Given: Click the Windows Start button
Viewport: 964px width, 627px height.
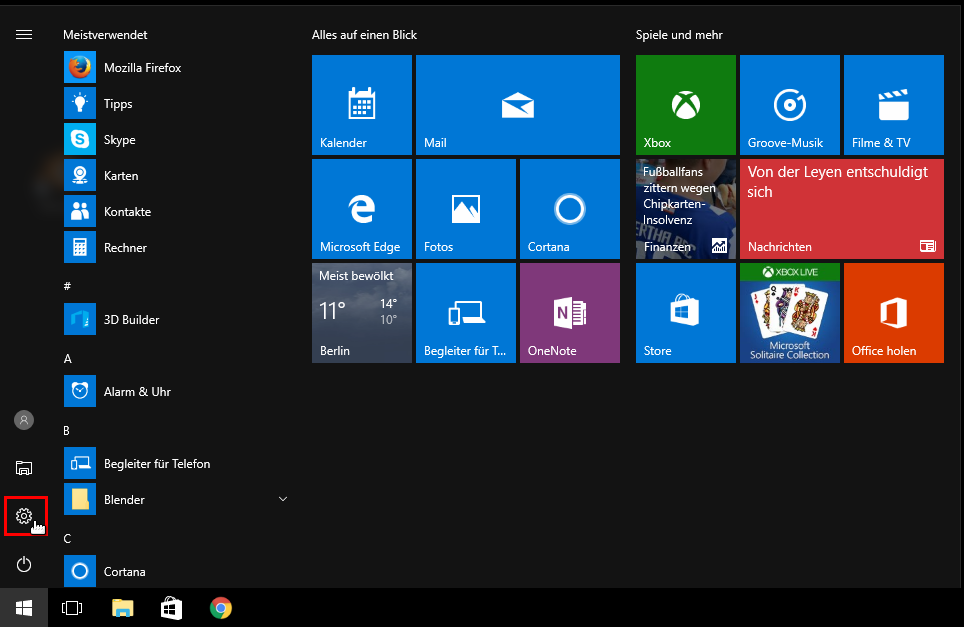Looking at the screenshot, I should tap(24, 608).
